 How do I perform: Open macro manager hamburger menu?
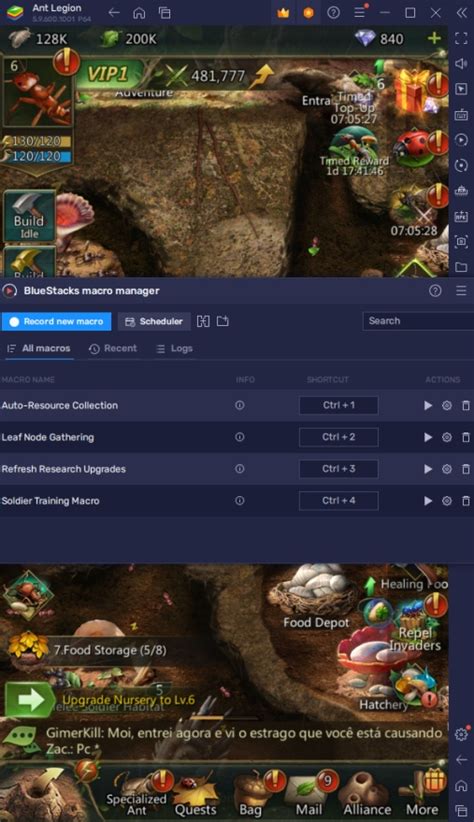461,290
